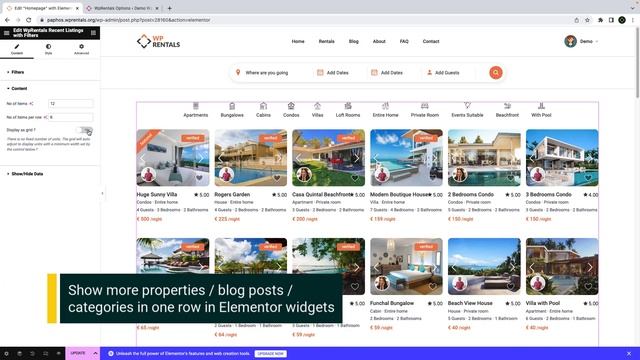Viewport: 640px width, 360px height.
Task: Collapse the Elementor side panel handle
Action: click(102, 193)
